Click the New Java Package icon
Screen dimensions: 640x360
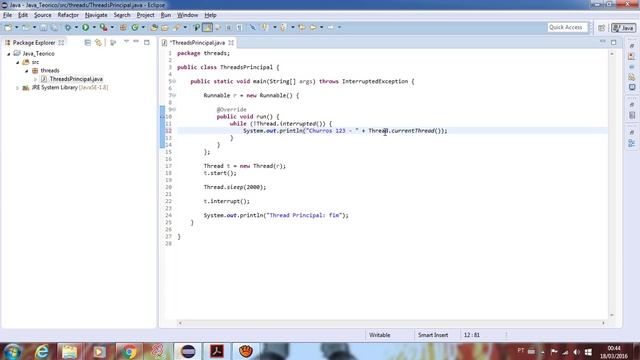[123, 27]
